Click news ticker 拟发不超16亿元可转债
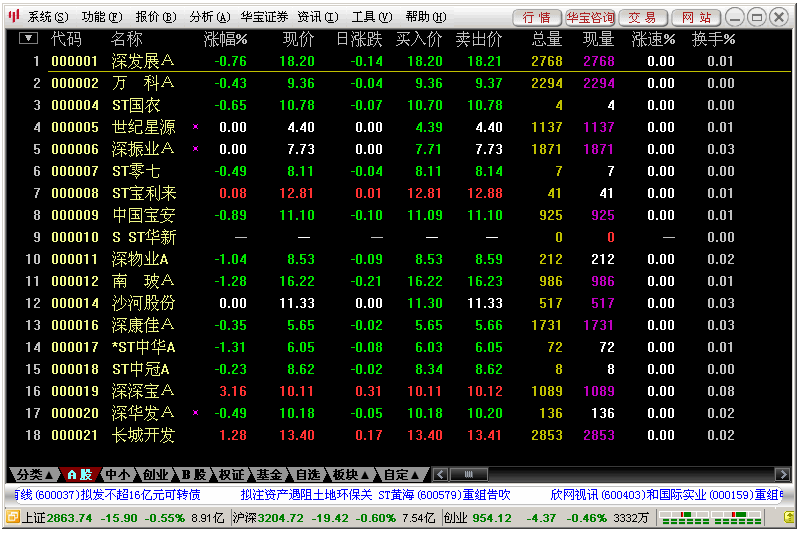The image size is (800, 533). point(140,495)
